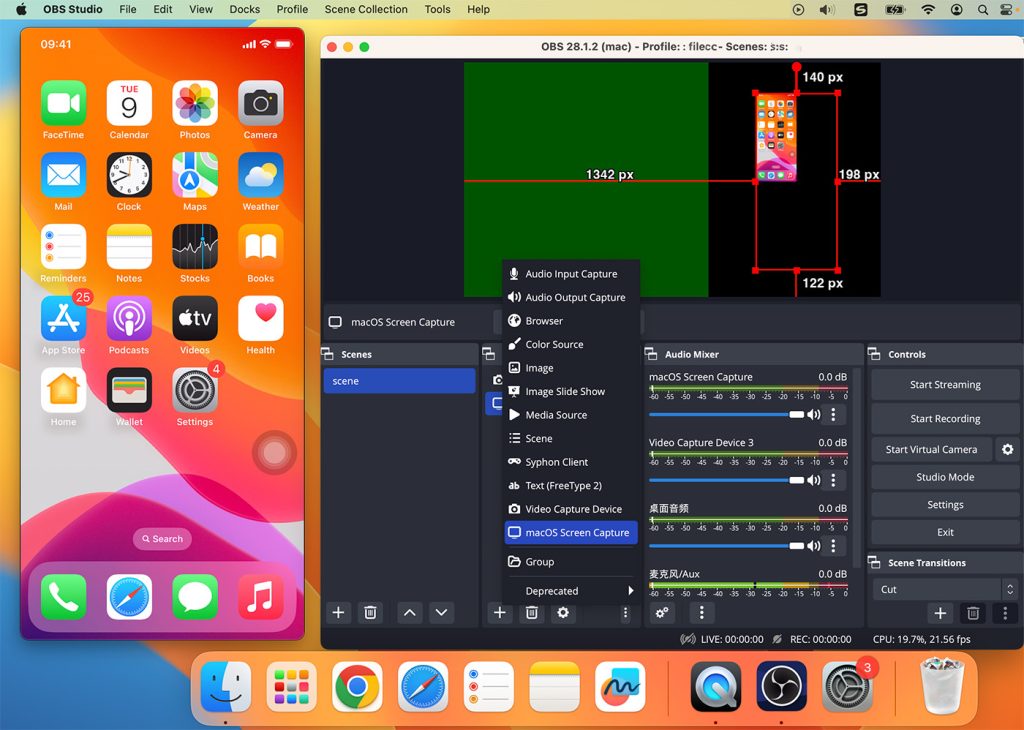
Task: Open advanced audio properties gears icon
Action: tap(662, 612)
